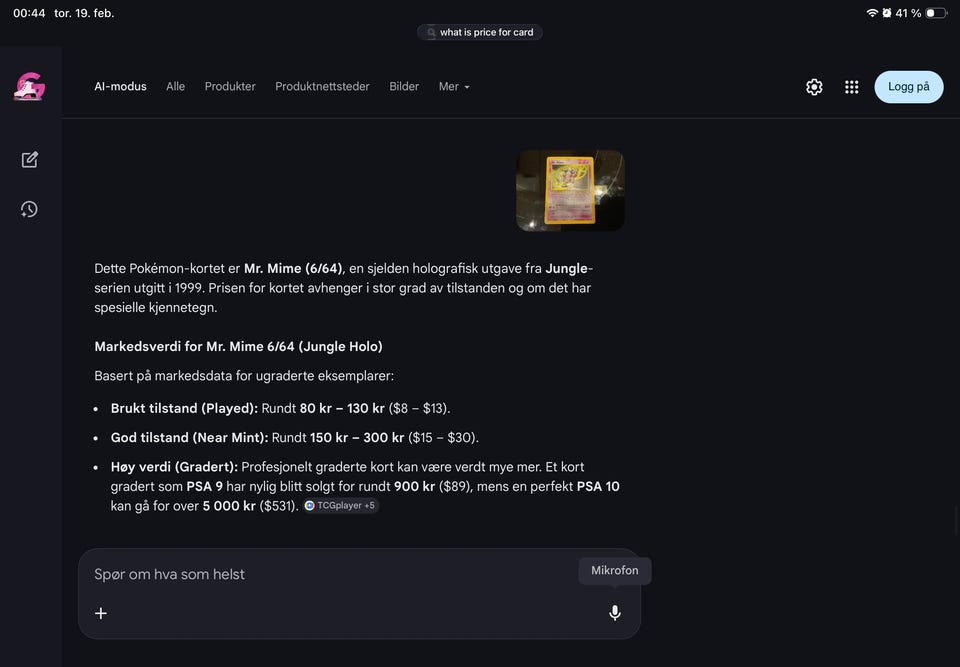Click the status bar date 'tor. 19. feb.'
The width and height of the screenshot is (960, 667).
coord(84,13)
